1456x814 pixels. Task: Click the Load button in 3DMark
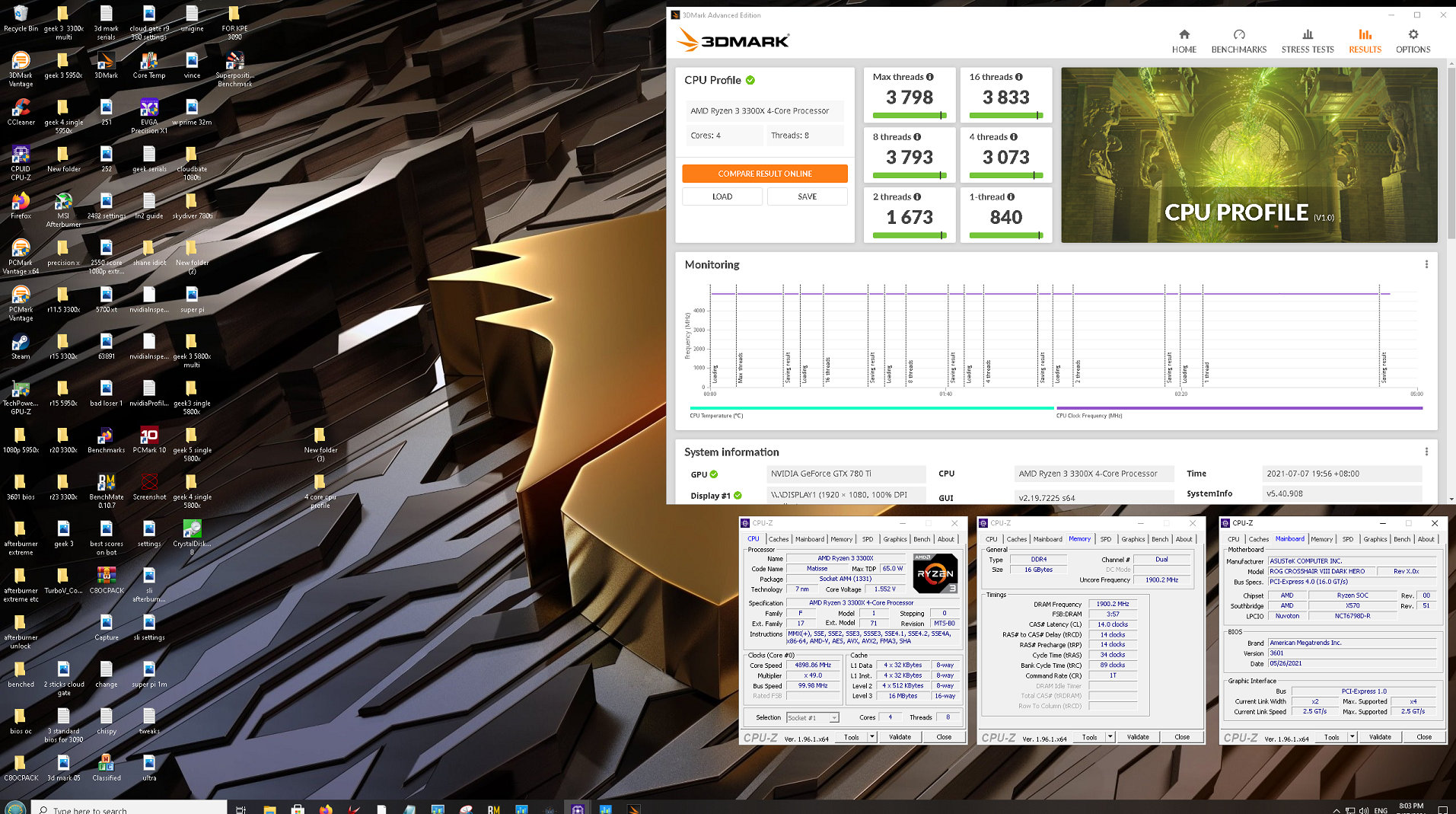pyautogui.click(x=722, y=196)
